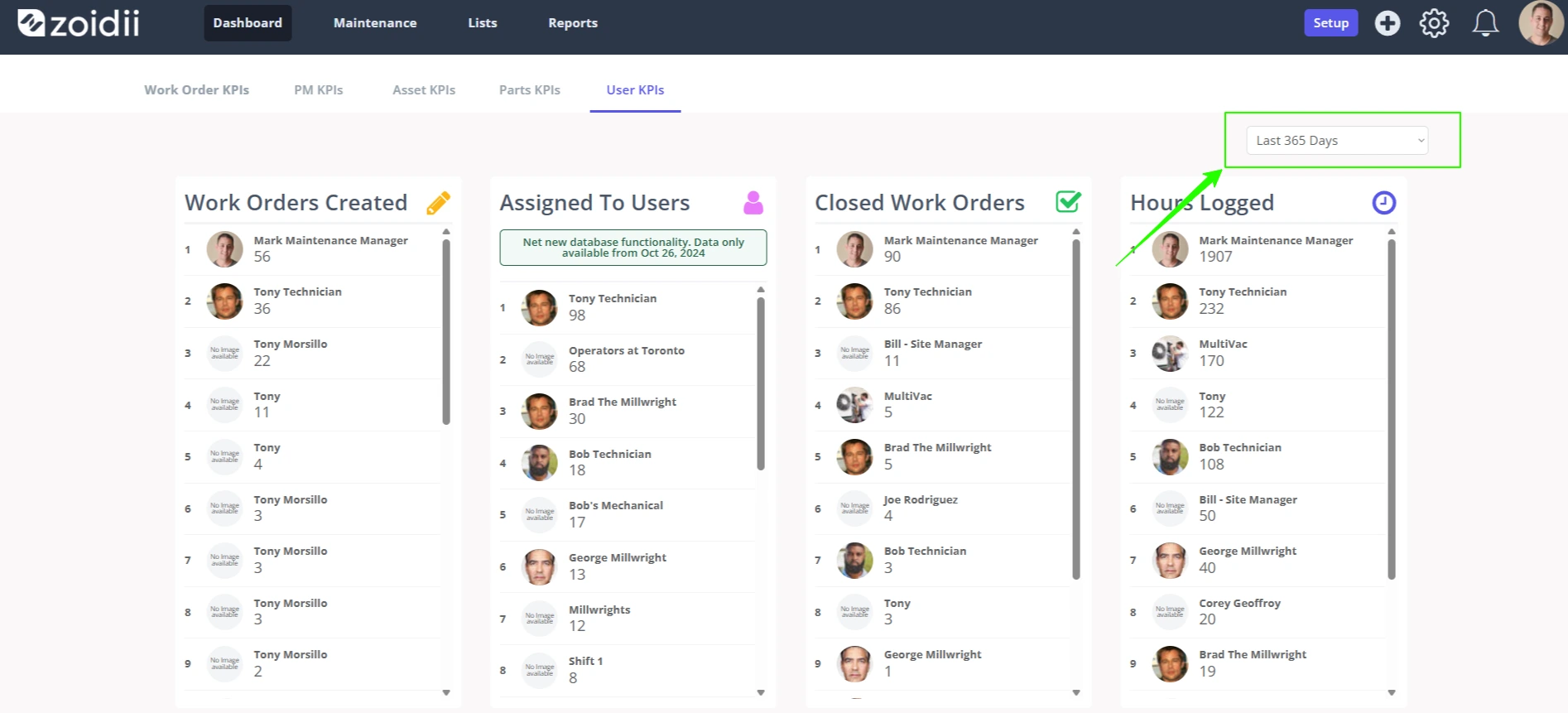Open the settings gear icon

[1435, 23]
